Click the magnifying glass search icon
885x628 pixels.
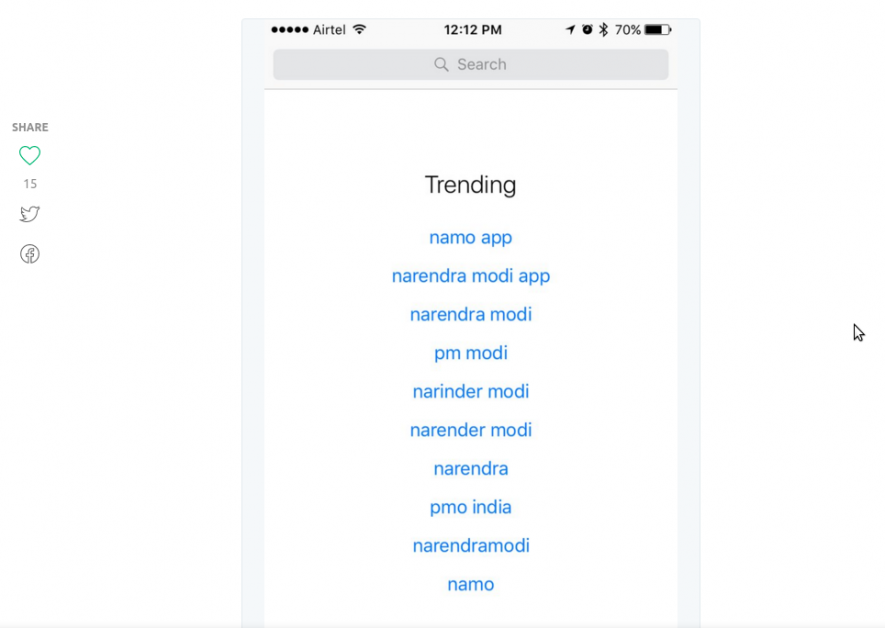tap(441, 64)
